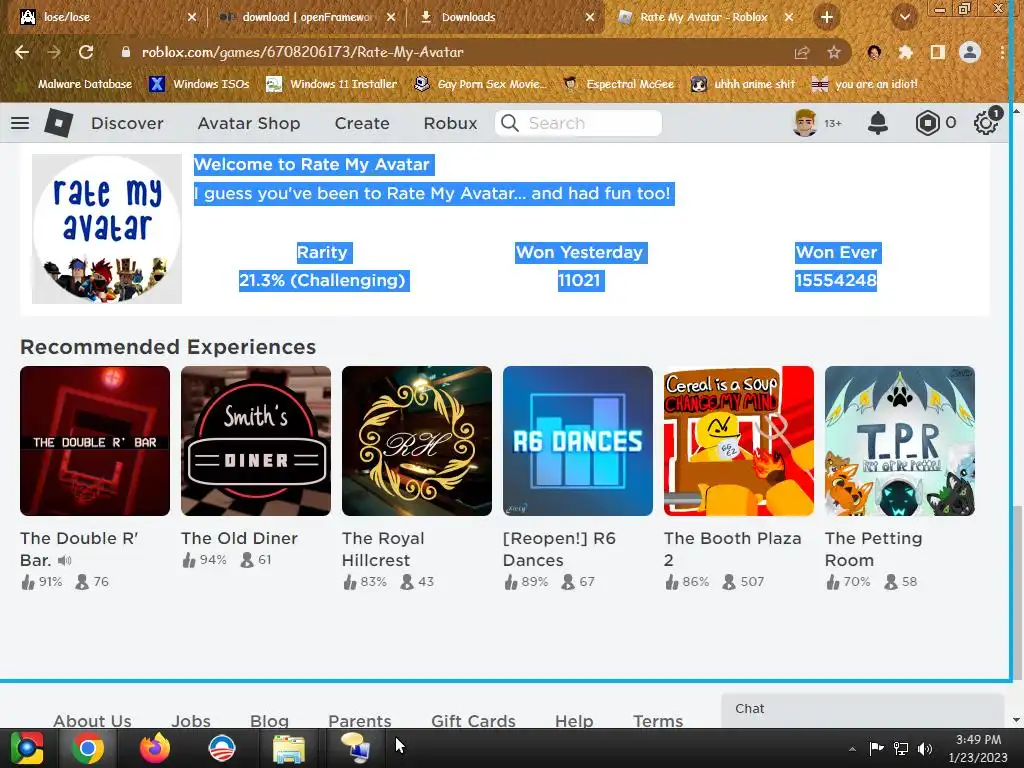The width and height of the screenshot is (1024, 768).
Task: Open The Double R' Bar thumbnail
Action: (x=95, y=441)
